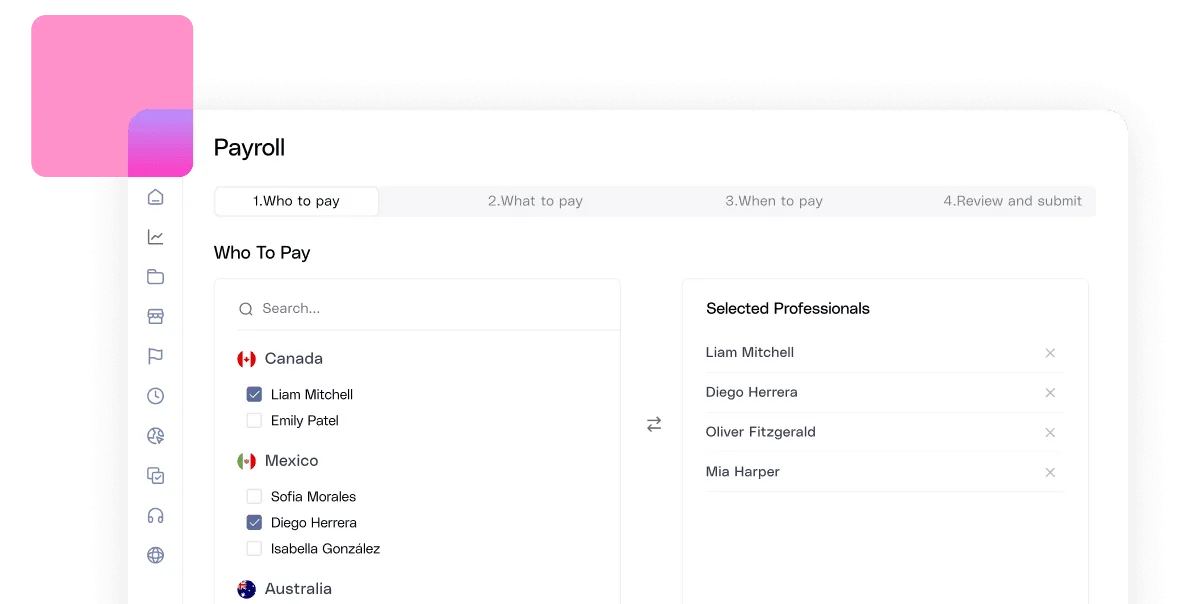Open the globe icon in sidebar
The width and height of the screenshot is (1200, 604).
[x=155, y=555]
